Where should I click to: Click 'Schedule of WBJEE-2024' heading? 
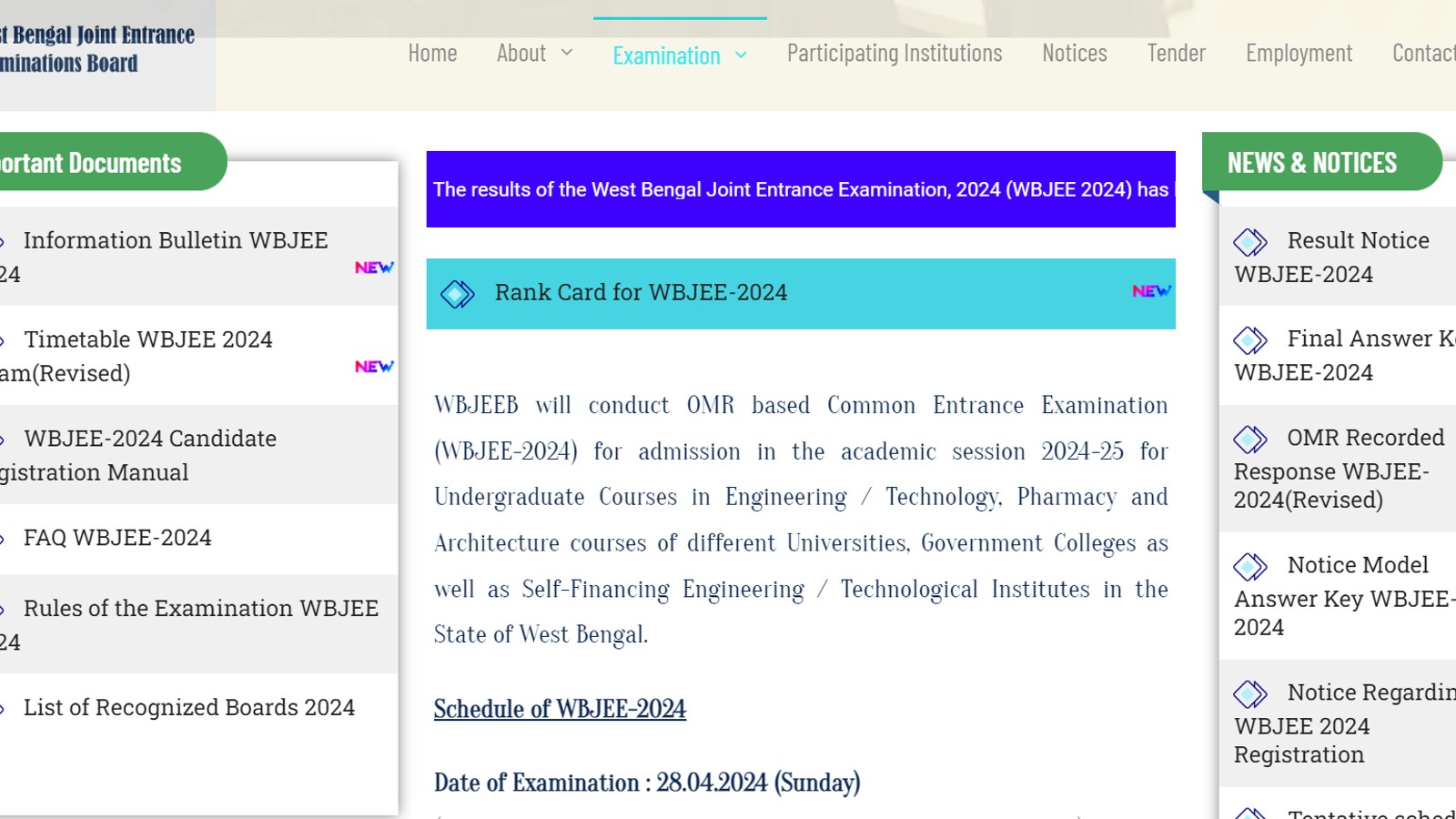(560, 709)
